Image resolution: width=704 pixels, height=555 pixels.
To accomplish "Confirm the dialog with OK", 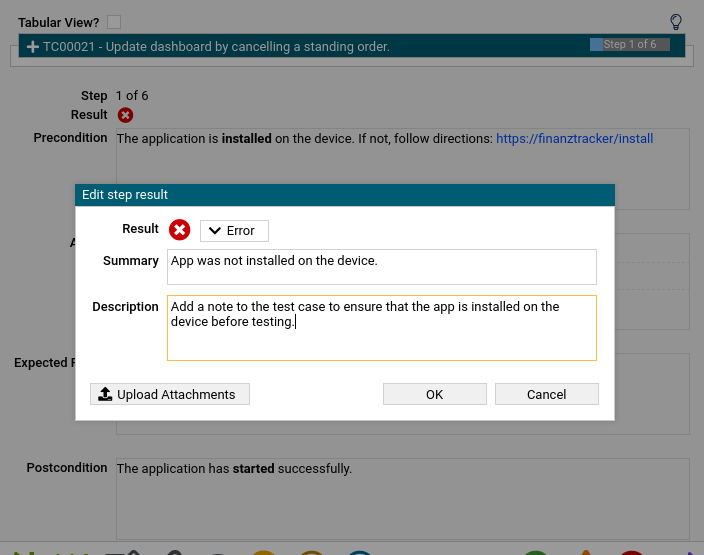I will point(435,394).
